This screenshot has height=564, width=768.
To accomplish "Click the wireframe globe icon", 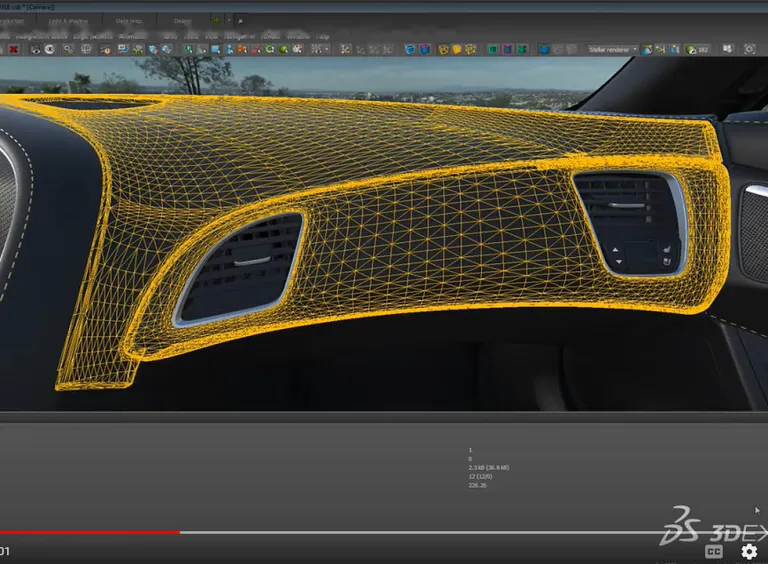I will [86, 49].
